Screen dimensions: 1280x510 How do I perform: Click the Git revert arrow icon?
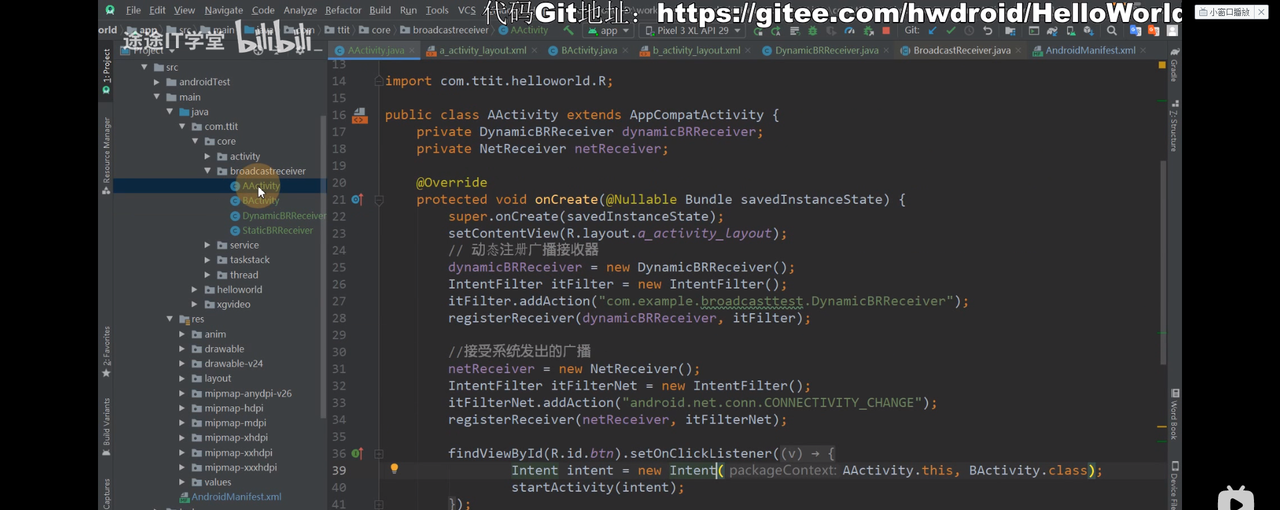(x=987, y=31)
